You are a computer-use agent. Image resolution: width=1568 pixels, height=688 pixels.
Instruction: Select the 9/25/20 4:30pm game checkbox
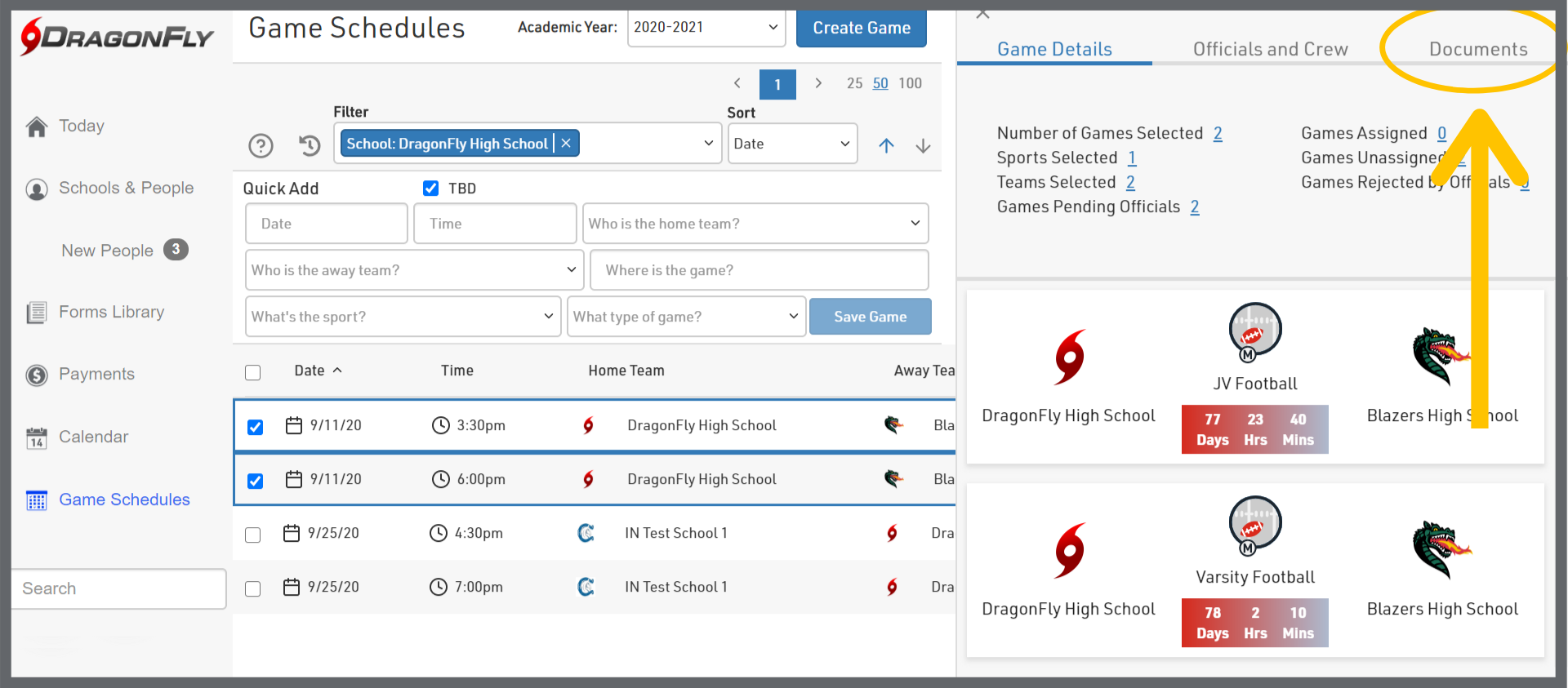point(253,535)
